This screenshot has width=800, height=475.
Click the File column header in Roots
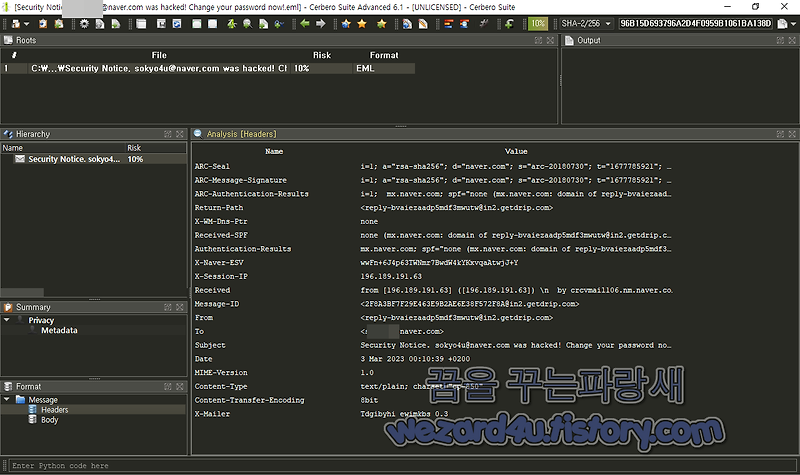click(159, 55)
